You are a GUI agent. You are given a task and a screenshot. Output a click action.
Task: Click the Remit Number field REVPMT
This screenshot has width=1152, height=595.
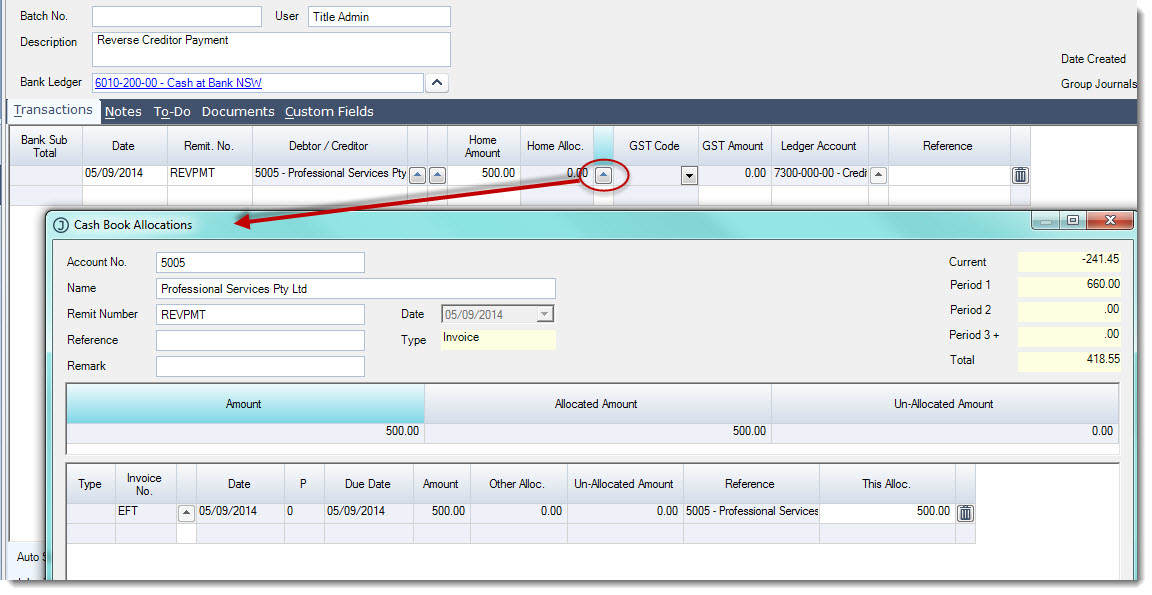260,314
